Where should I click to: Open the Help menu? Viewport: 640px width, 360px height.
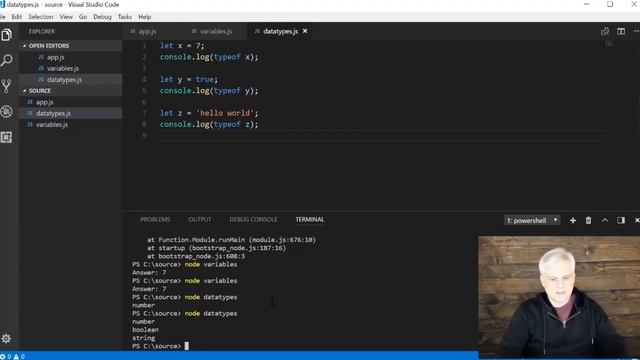(x=144, y=17)
